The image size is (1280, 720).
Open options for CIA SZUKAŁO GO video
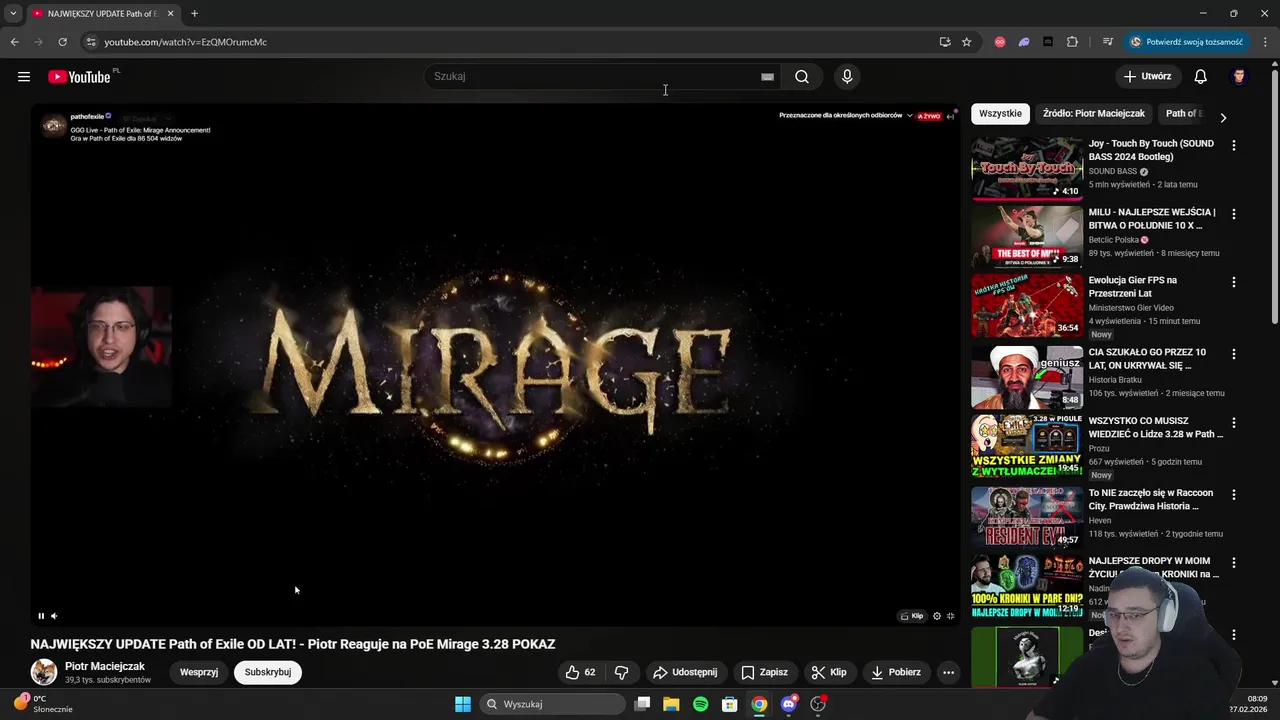(x=1233, y=354)
